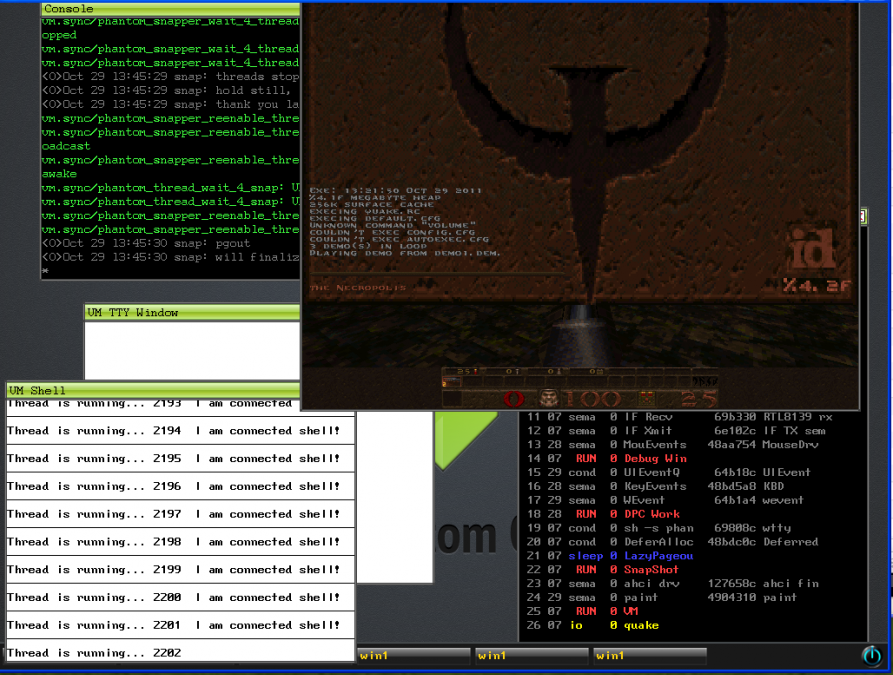Image resolution: width=893 pixels, height=675 pixels.
Task: Click the blue power icon in taskbar
Action: click(871, 656)
